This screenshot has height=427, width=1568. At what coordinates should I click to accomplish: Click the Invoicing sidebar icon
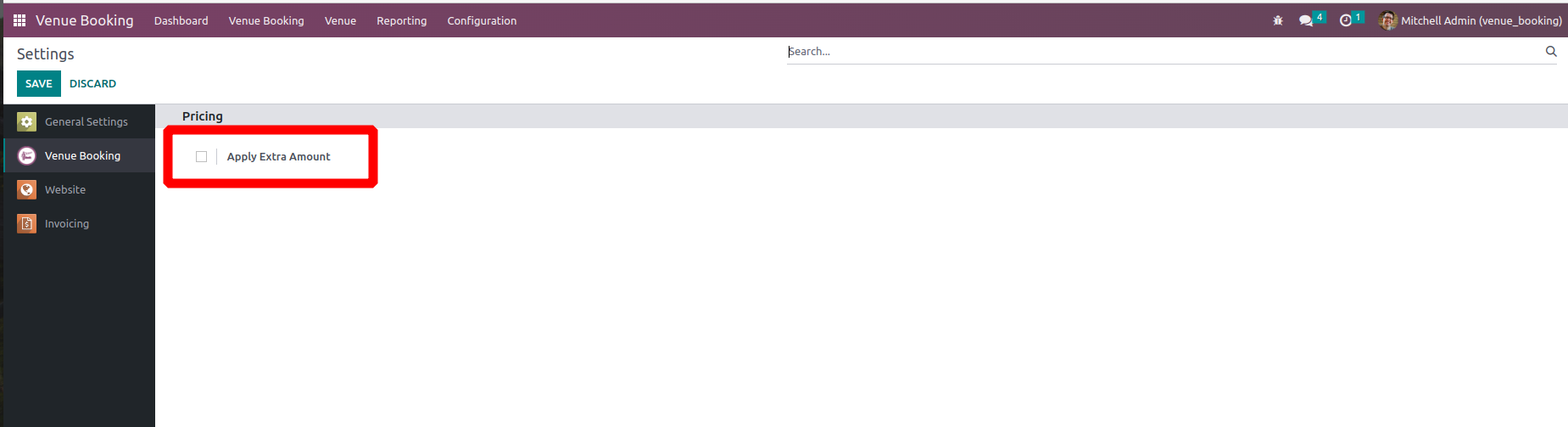tap(27, 224)
